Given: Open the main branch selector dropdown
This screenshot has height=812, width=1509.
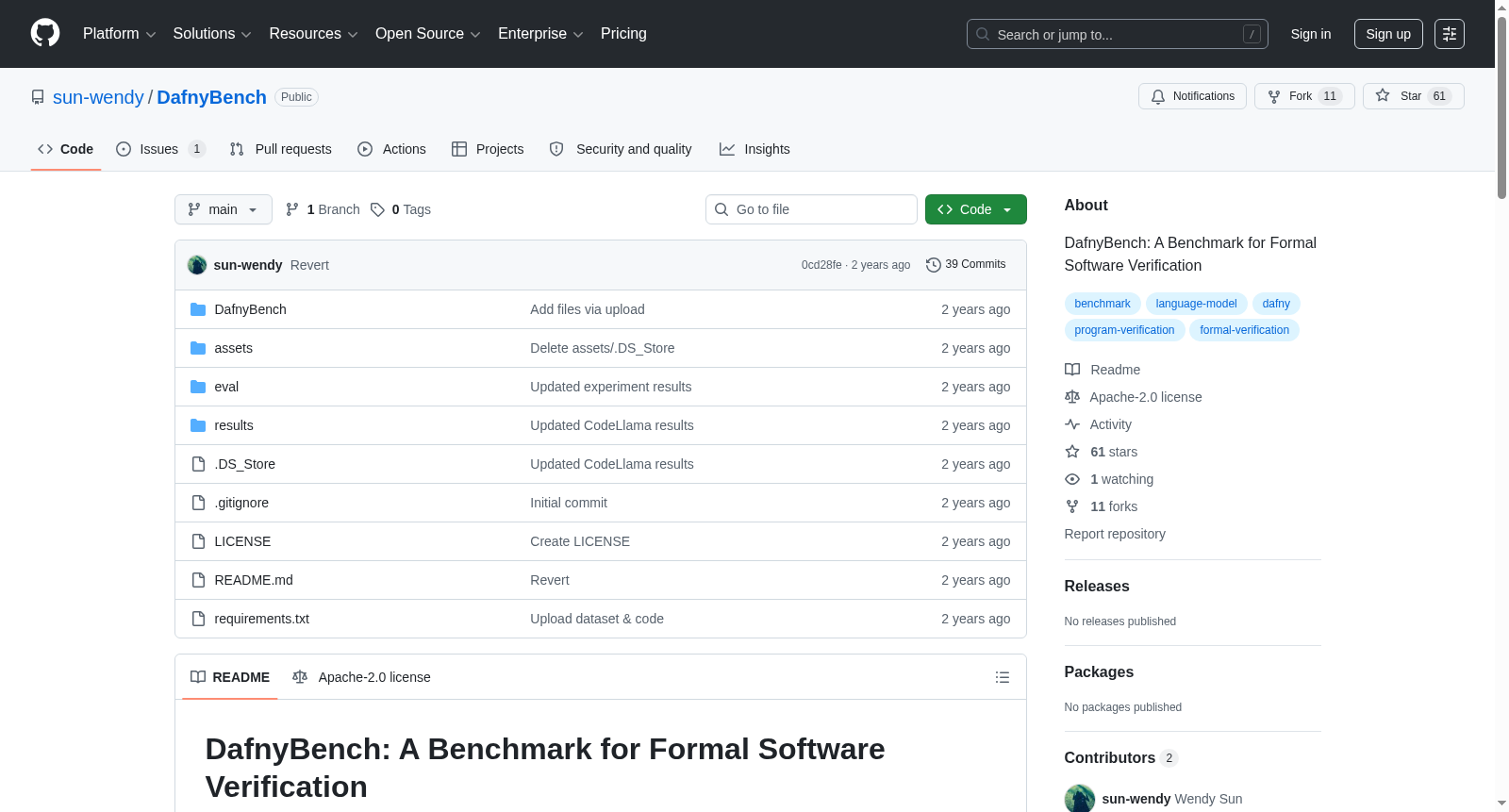Looking at the screenshot, I should tap(224, 209).
